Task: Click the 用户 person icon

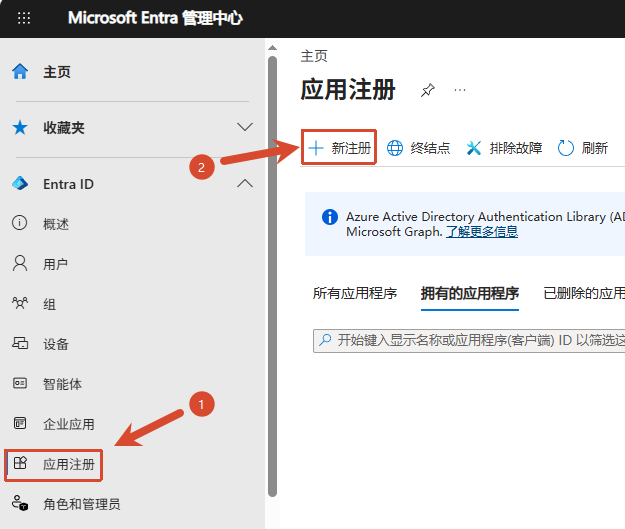Action: tap(20, 264)
